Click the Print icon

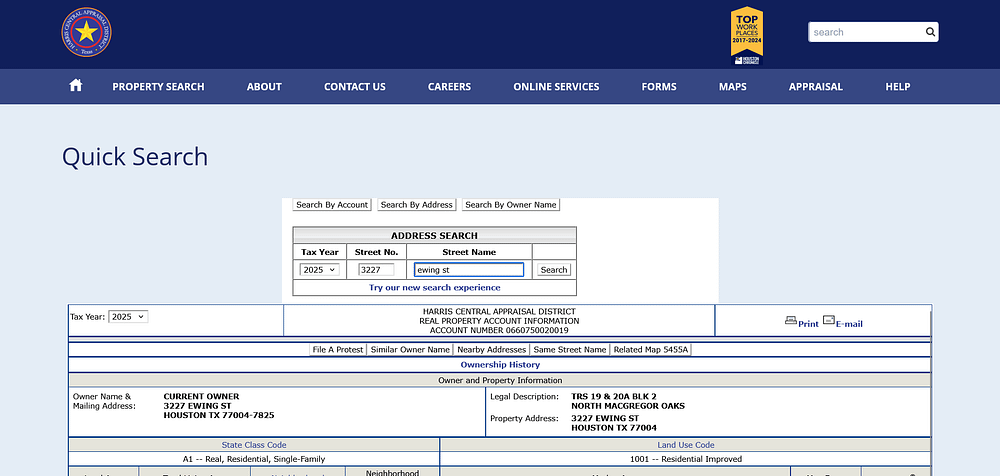791,320
